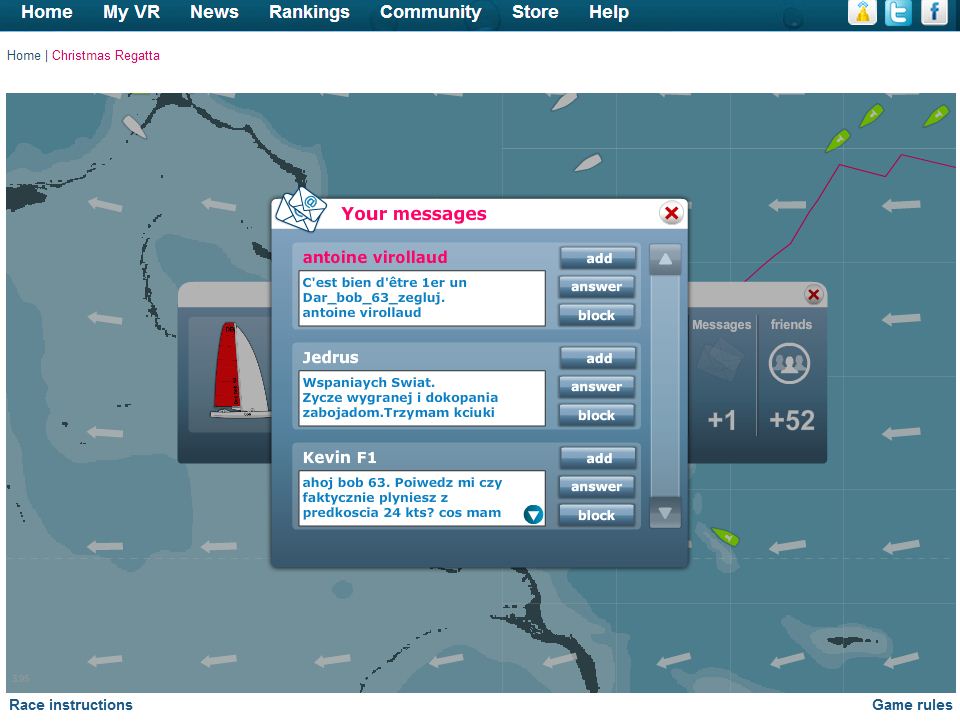Answer antoine virollaud's message
This screenshot has width=960, height=725.
[x=596, y=287]
